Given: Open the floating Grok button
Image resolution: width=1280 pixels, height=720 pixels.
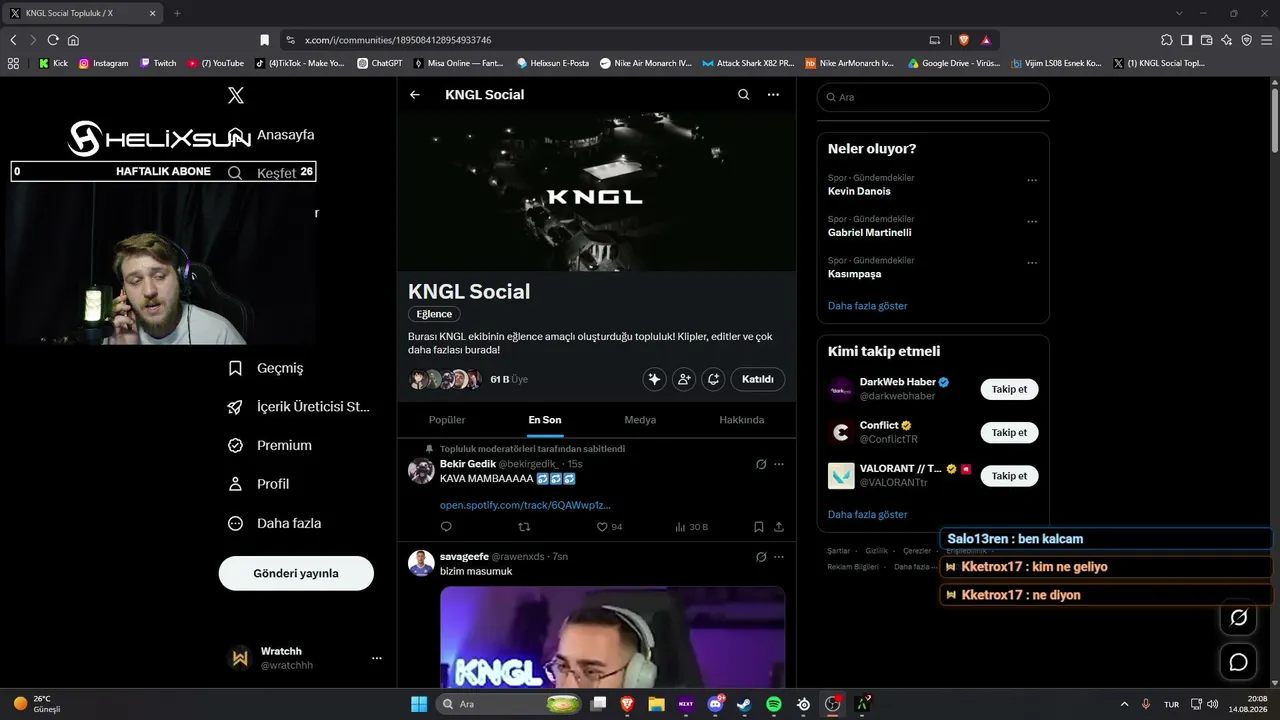Looking at the screenshot, I should [1238, 618].
